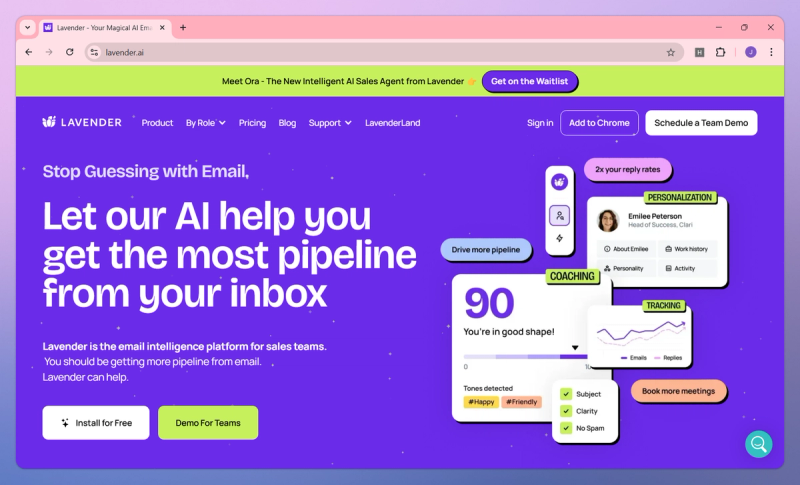Click the '2x your reply rates' pill
This screenshot has width=800, height=485.
(x=628, y=169)
